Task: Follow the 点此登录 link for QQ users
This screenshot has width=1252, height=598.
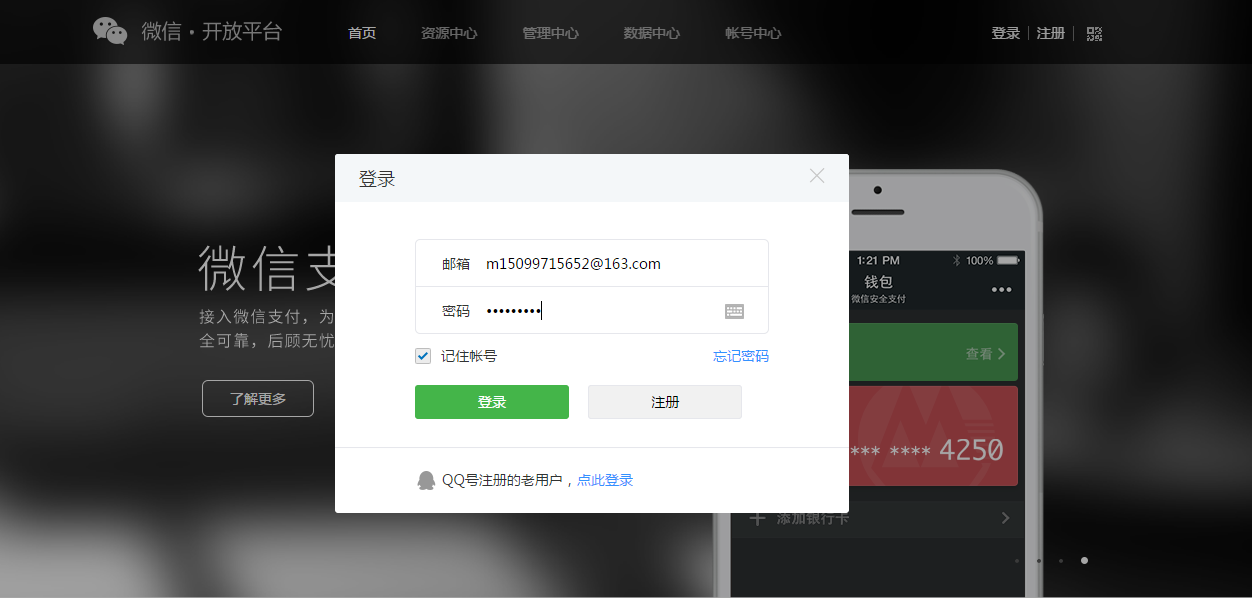Action: click(x=605, y=480)
